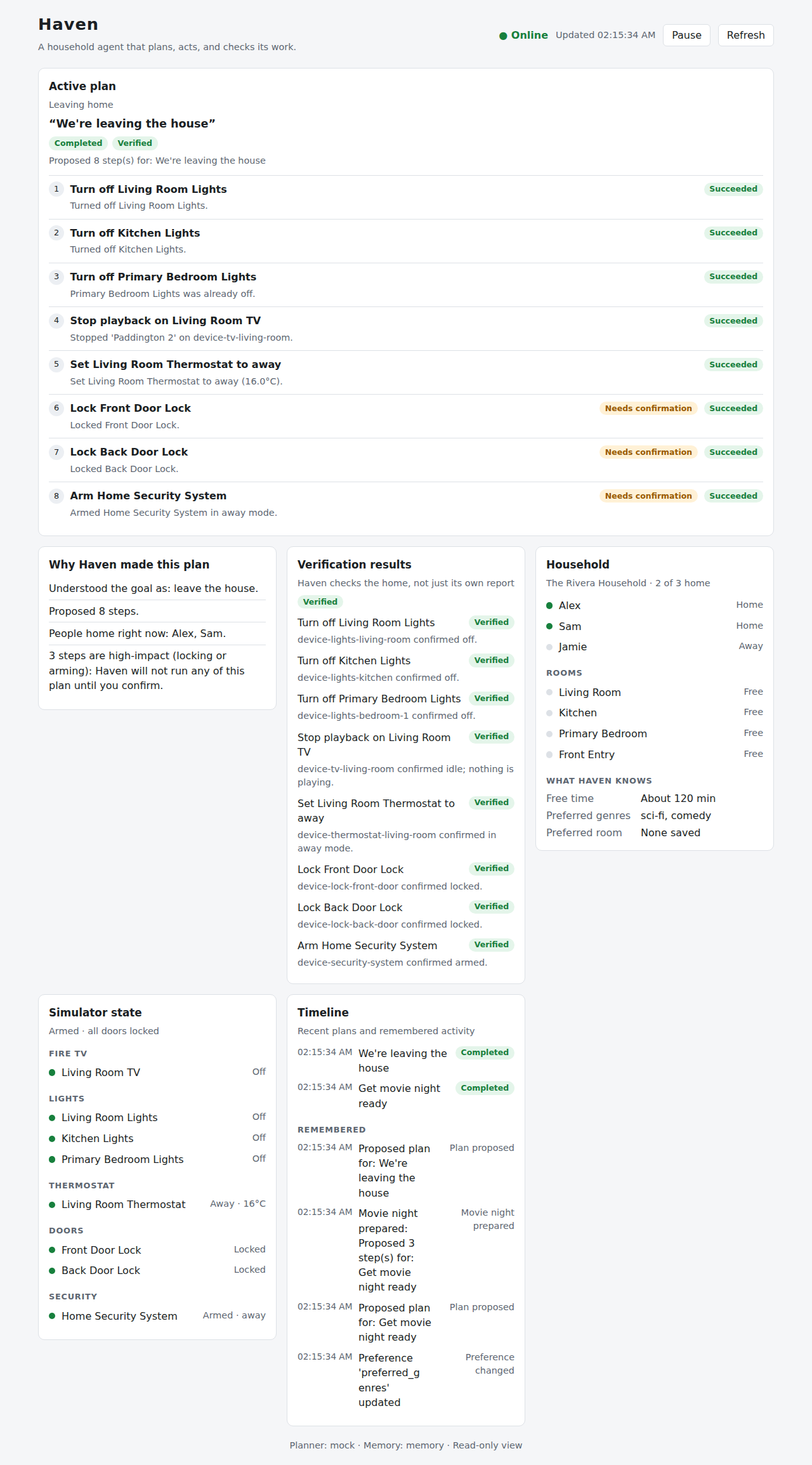The height and width of the screenshot is (1465, 812).
Task: Click Verified badge for Arm Home Security System
Action: (x=492, y=945)
